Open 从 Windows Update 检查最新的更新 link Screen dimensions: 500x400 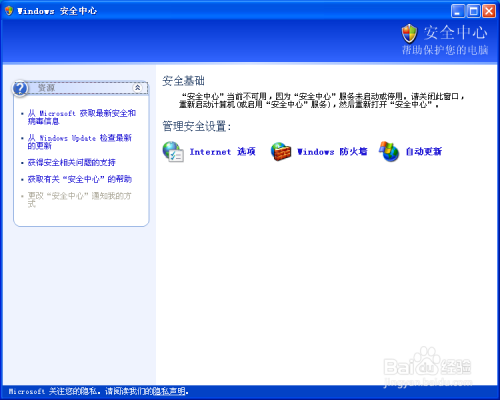tap(80, 142)
